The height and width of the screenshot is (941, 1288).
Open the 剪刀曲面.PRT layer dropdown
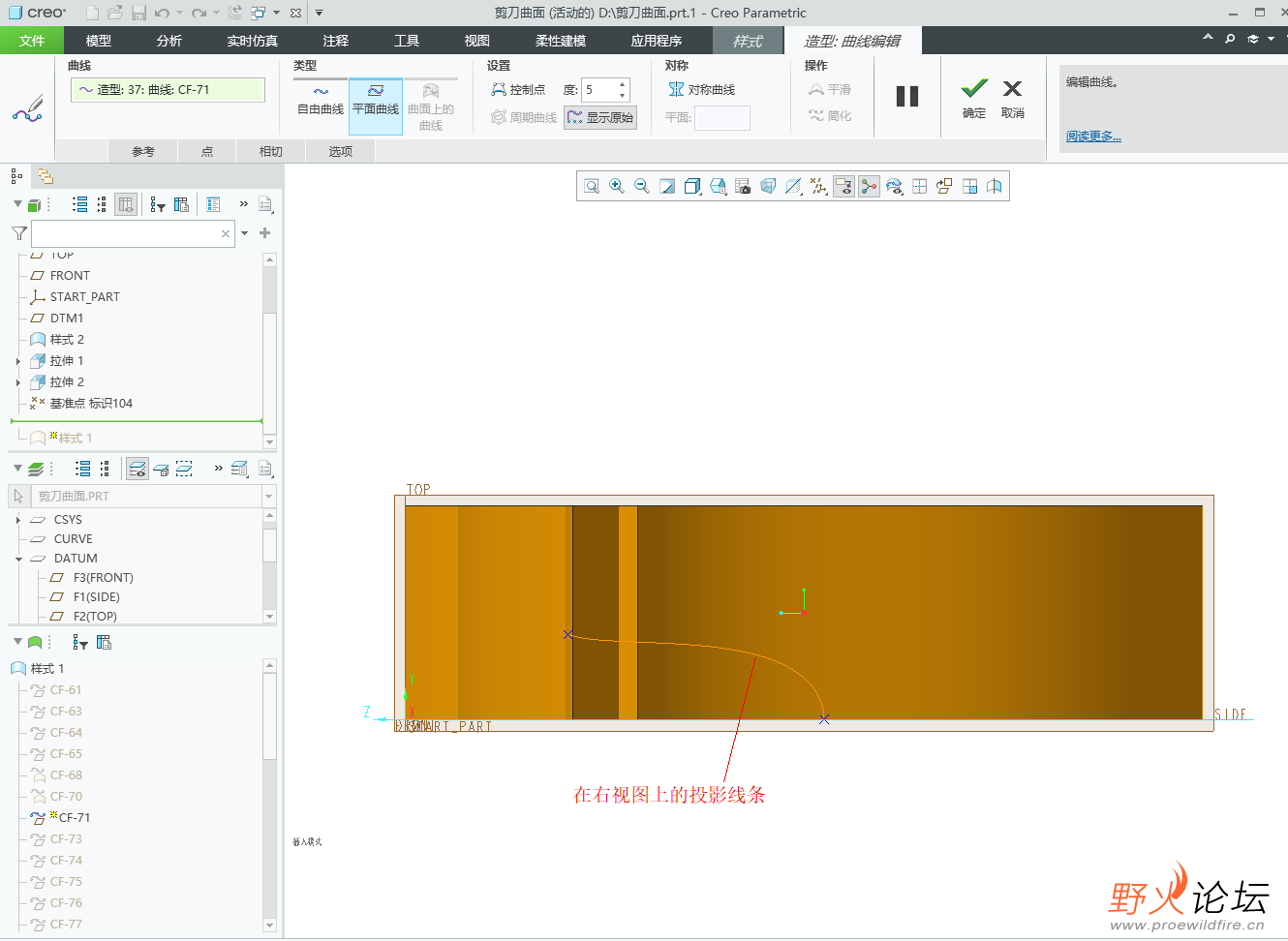coord(269,496)
